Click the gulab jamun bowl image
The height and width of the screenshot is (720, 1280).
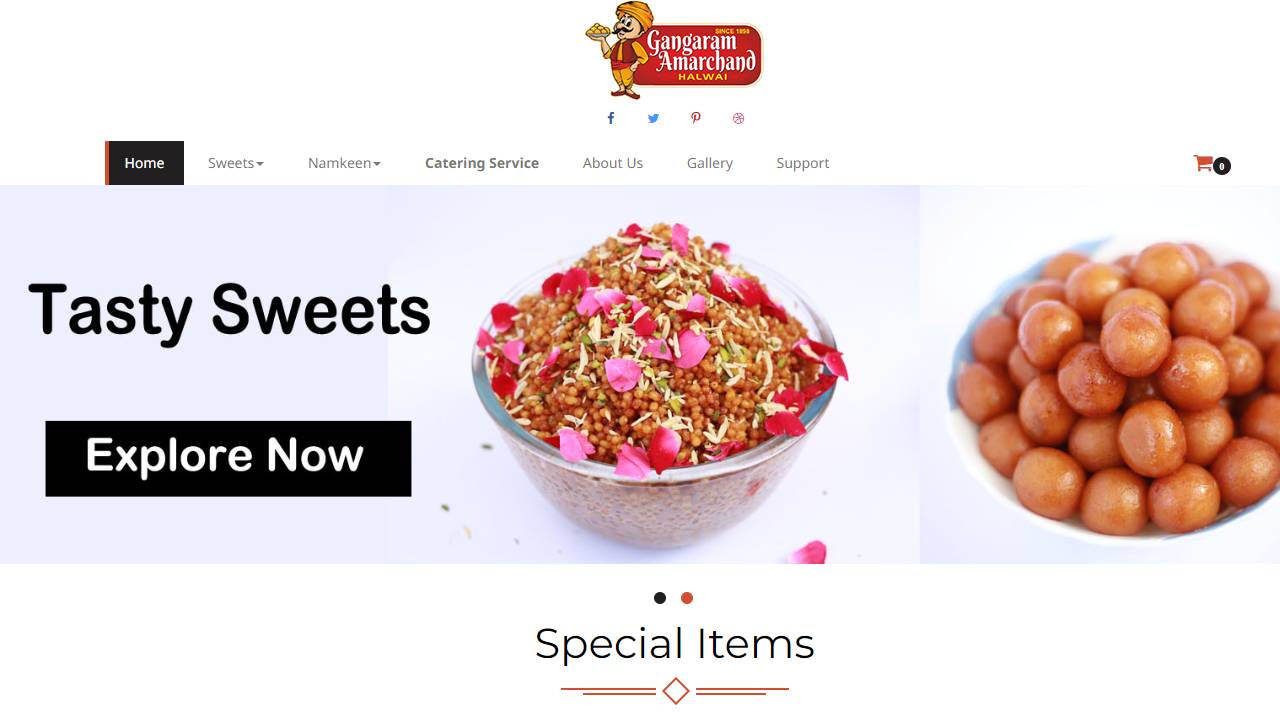[1100, 374]
